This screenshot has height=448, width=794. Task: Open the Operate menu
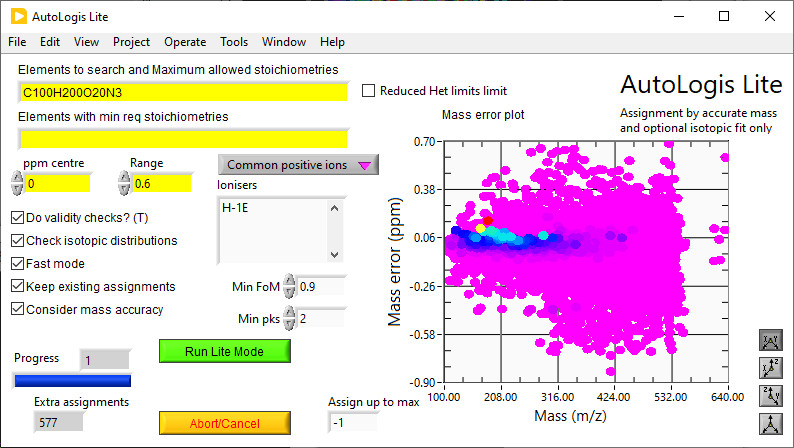(185, 42)
